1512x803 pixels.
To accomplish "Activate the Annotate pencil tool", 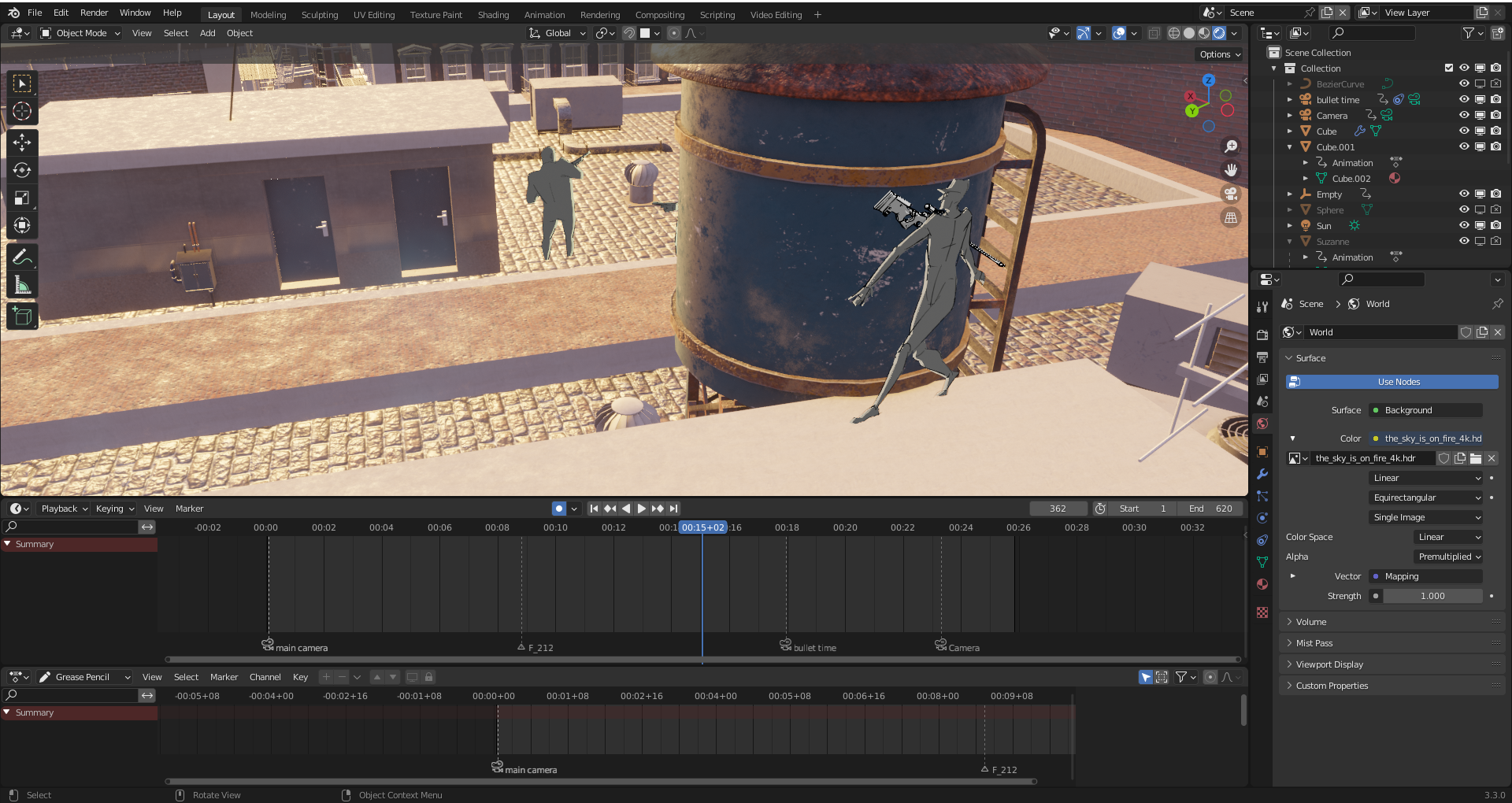I will point(22,257).
